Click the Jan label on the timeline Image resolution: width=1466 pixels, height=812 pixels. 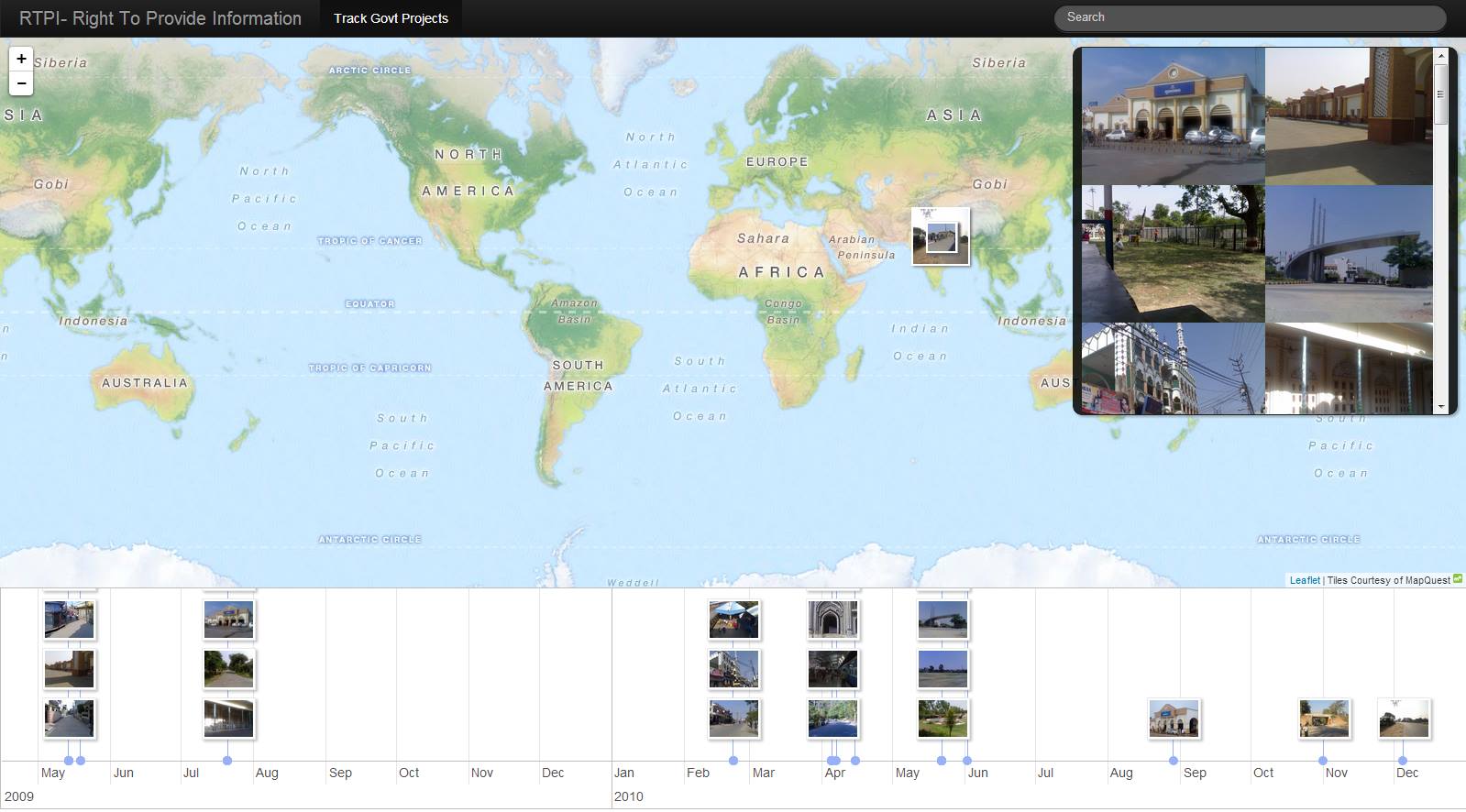[x=624, y=773]
